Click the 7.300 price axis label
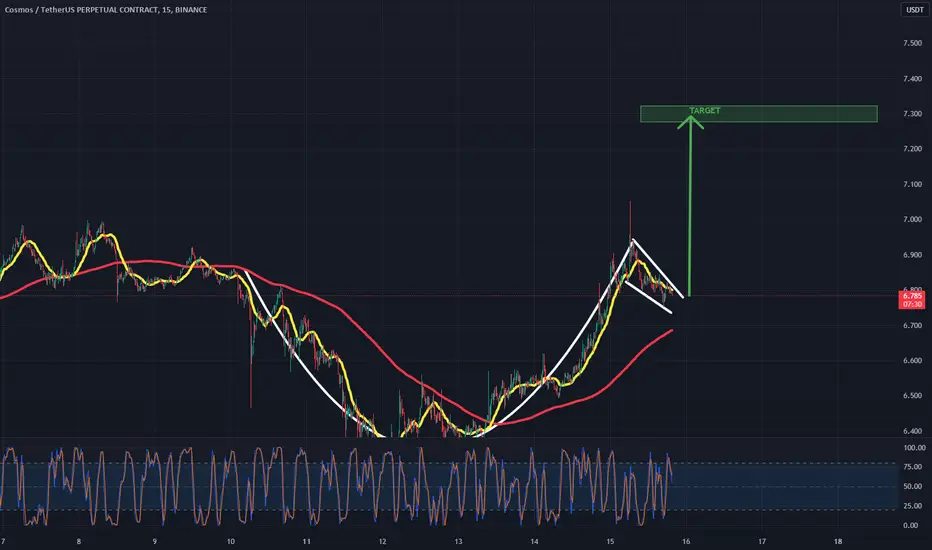The image size is (932, 550). click(x=912, y=114)
